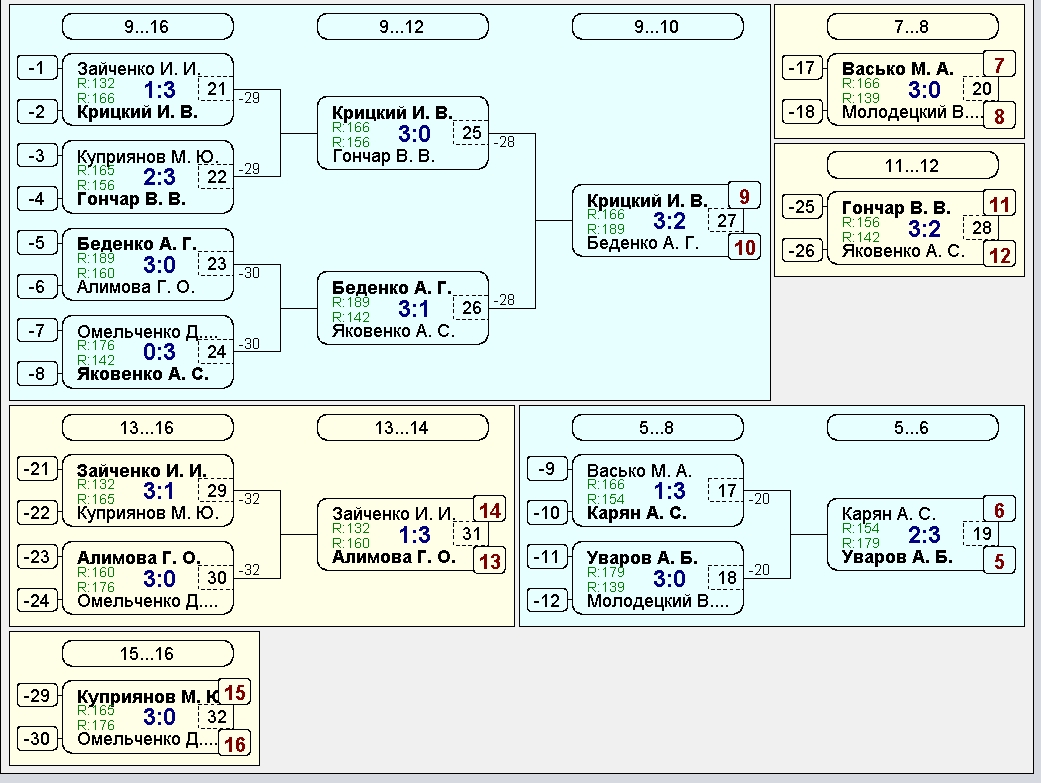This screenshot has width=1041, height=783.
Task: Select place badge 16 beside Омельченко
Action: (234, 743)
